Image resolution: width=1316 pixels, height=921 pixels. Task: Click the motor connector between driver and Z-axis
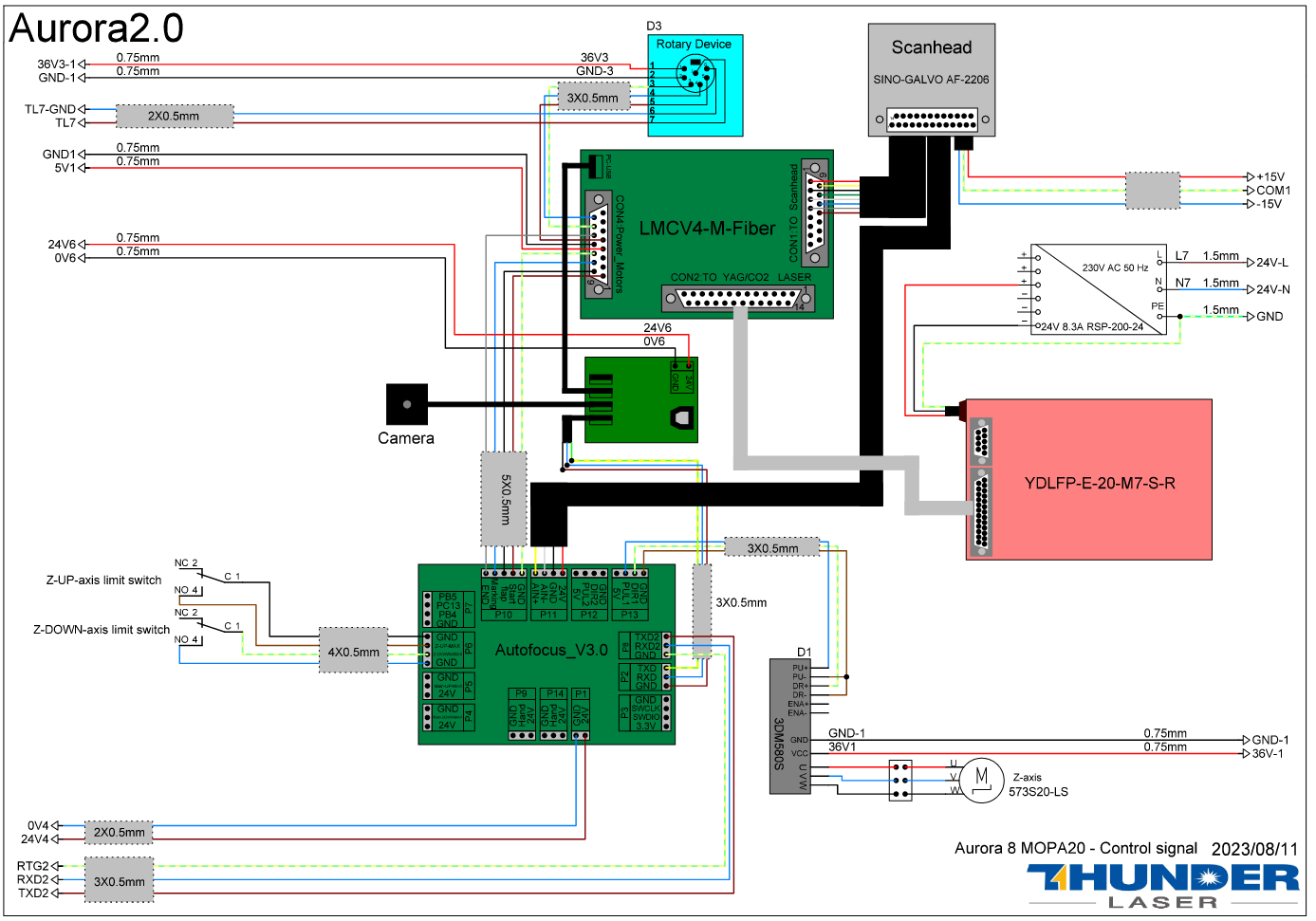pos(900,780)
